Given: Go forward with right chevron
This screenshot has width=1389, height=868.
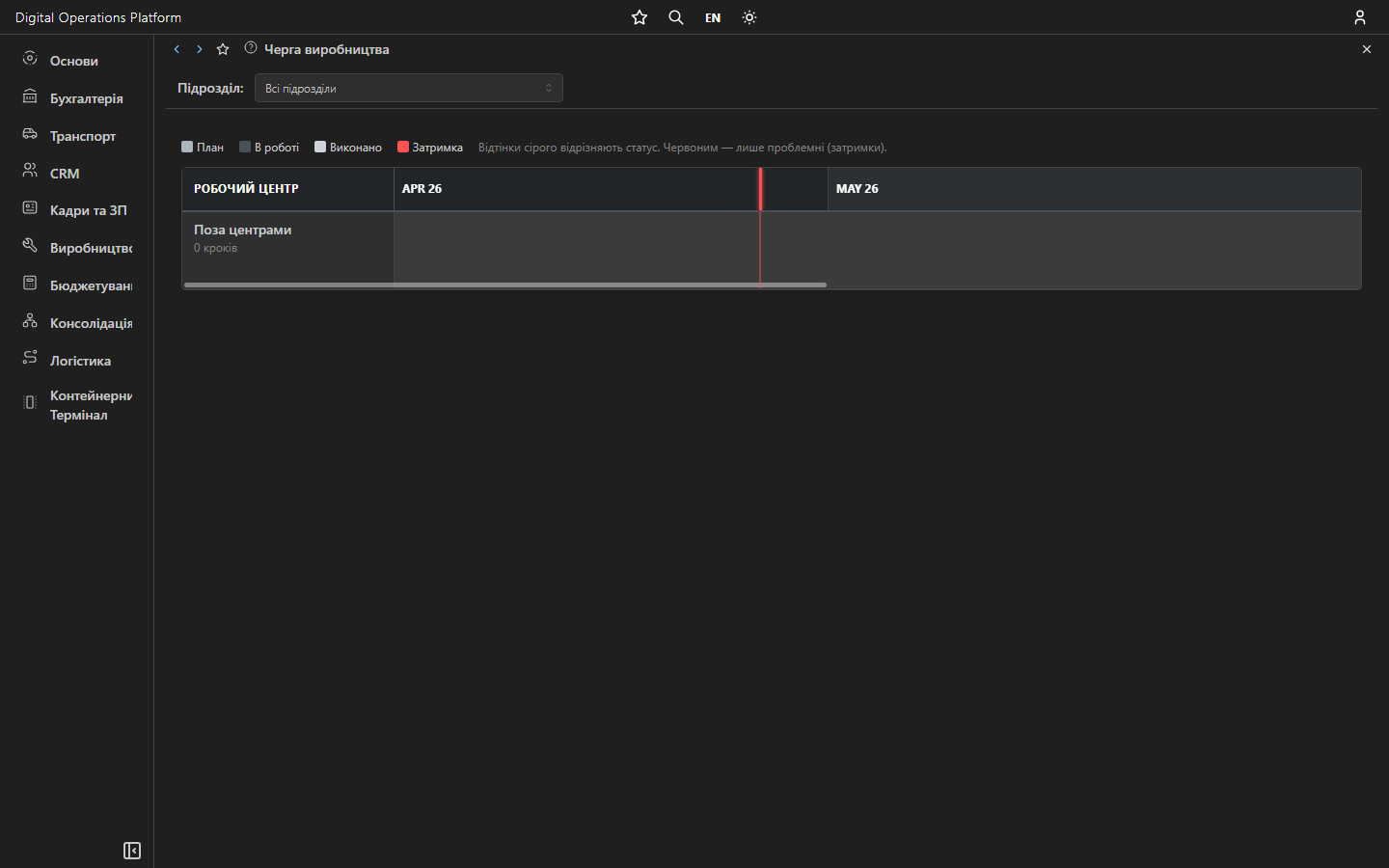Looking at the screenshot, I should click(x=200, y=49).
